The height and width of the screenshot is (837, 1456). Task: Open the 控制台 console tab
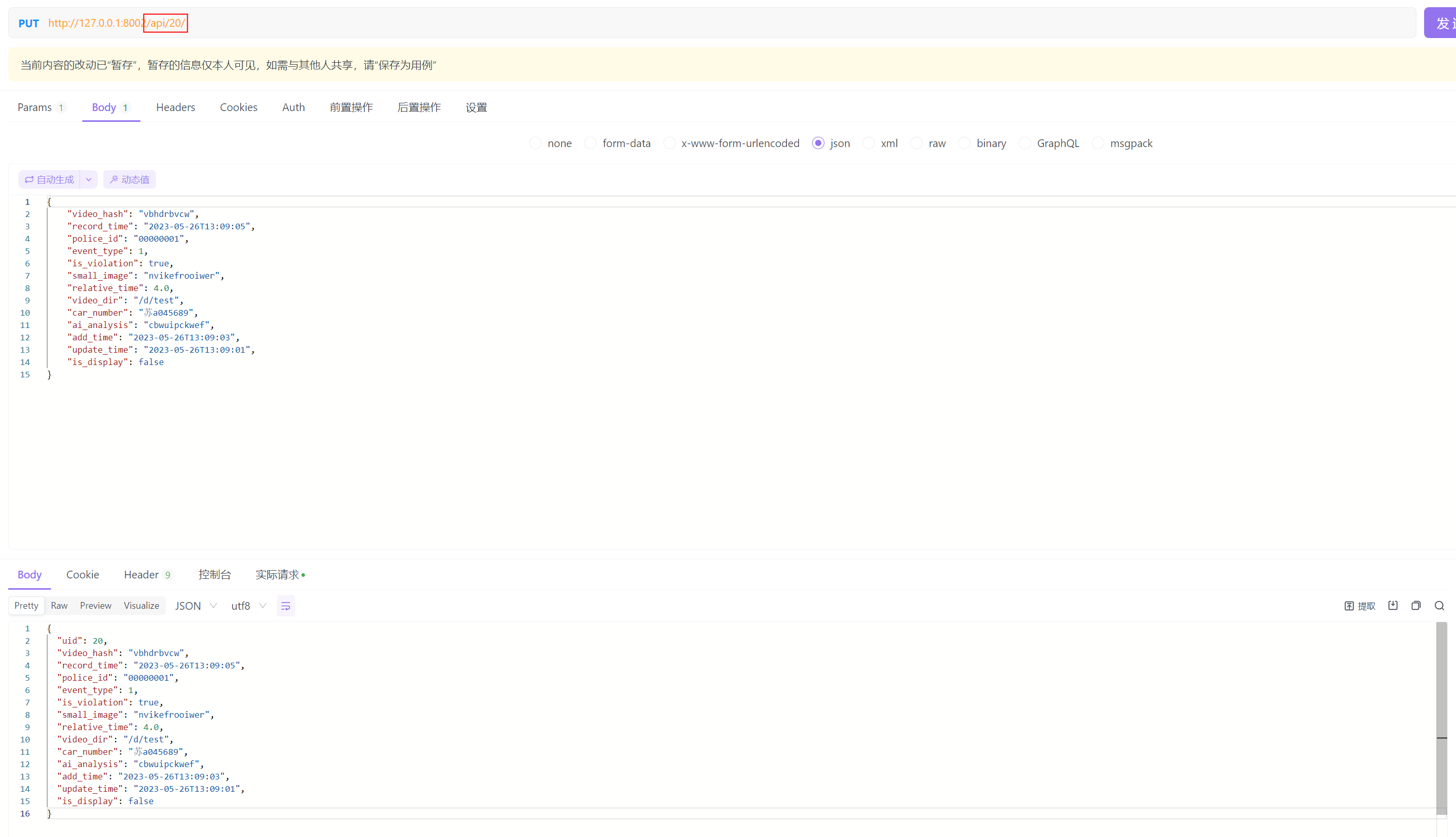pyautogui.click(x=214, y=575)
